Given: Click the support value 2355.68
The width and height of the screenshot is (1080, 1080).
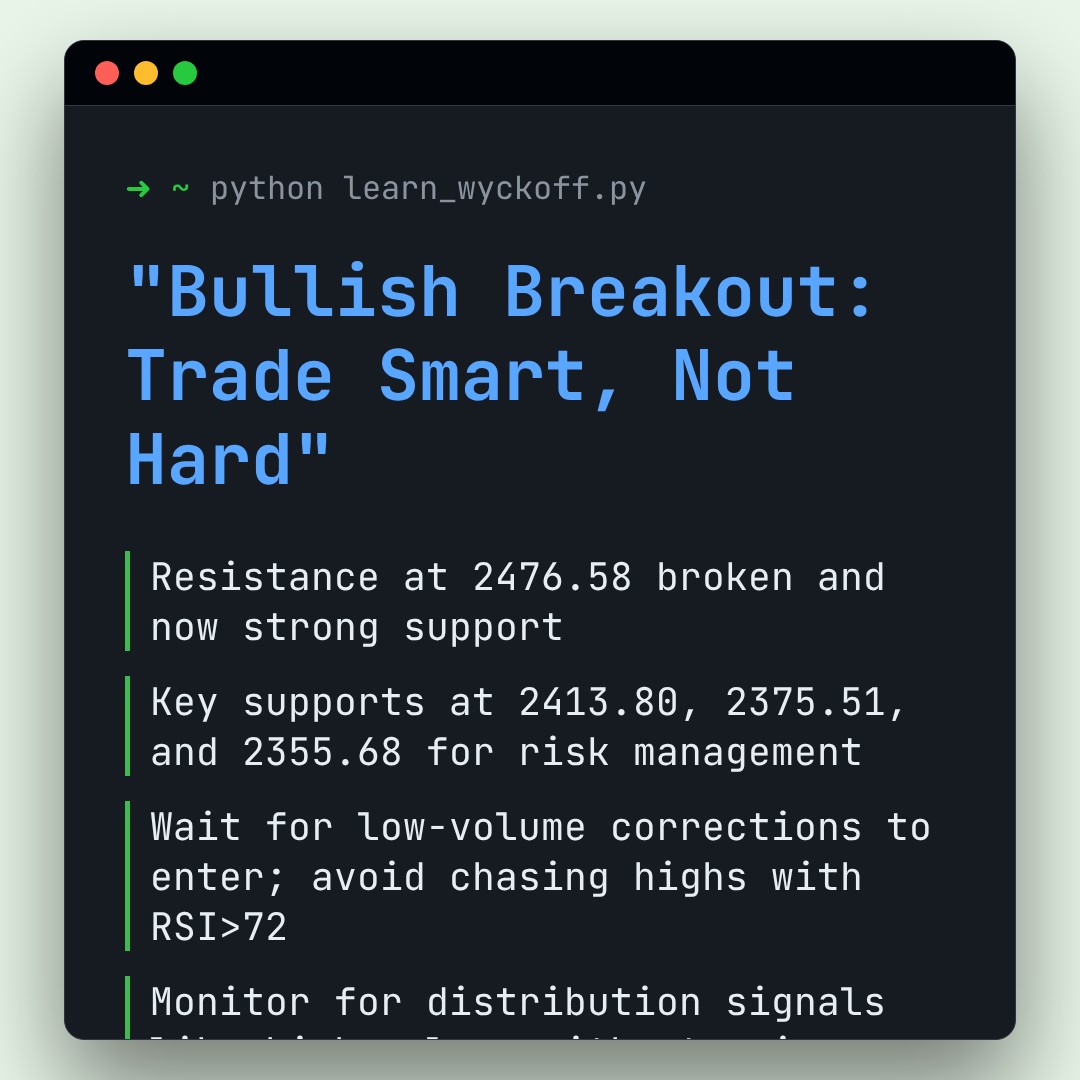Looking at the screenshot, I should (322, 752).
